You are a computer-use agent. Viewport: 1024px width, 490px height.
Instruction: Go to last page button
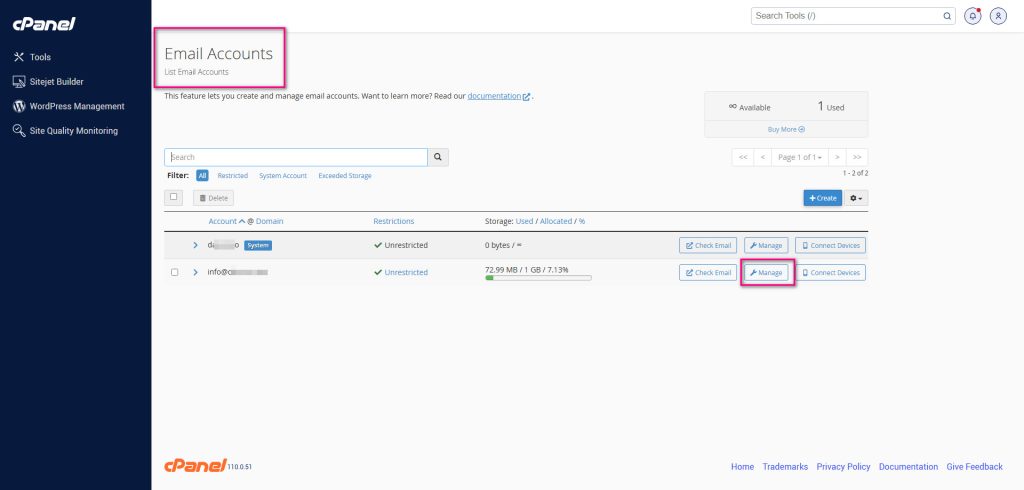tap(857, 157)
